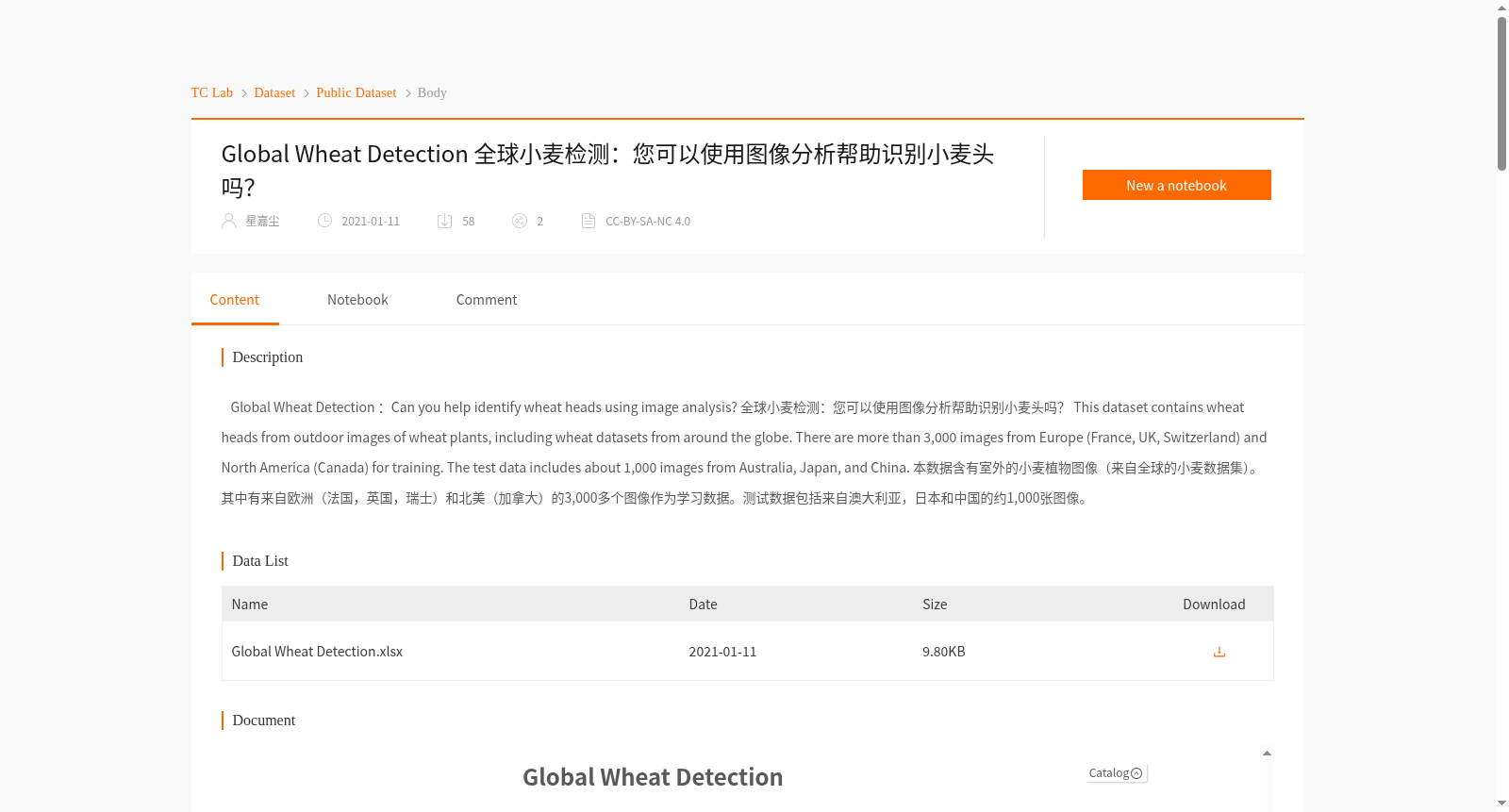Open Public Dataset breadcrumb link
1509x812 pixels.
pos(357,92)
